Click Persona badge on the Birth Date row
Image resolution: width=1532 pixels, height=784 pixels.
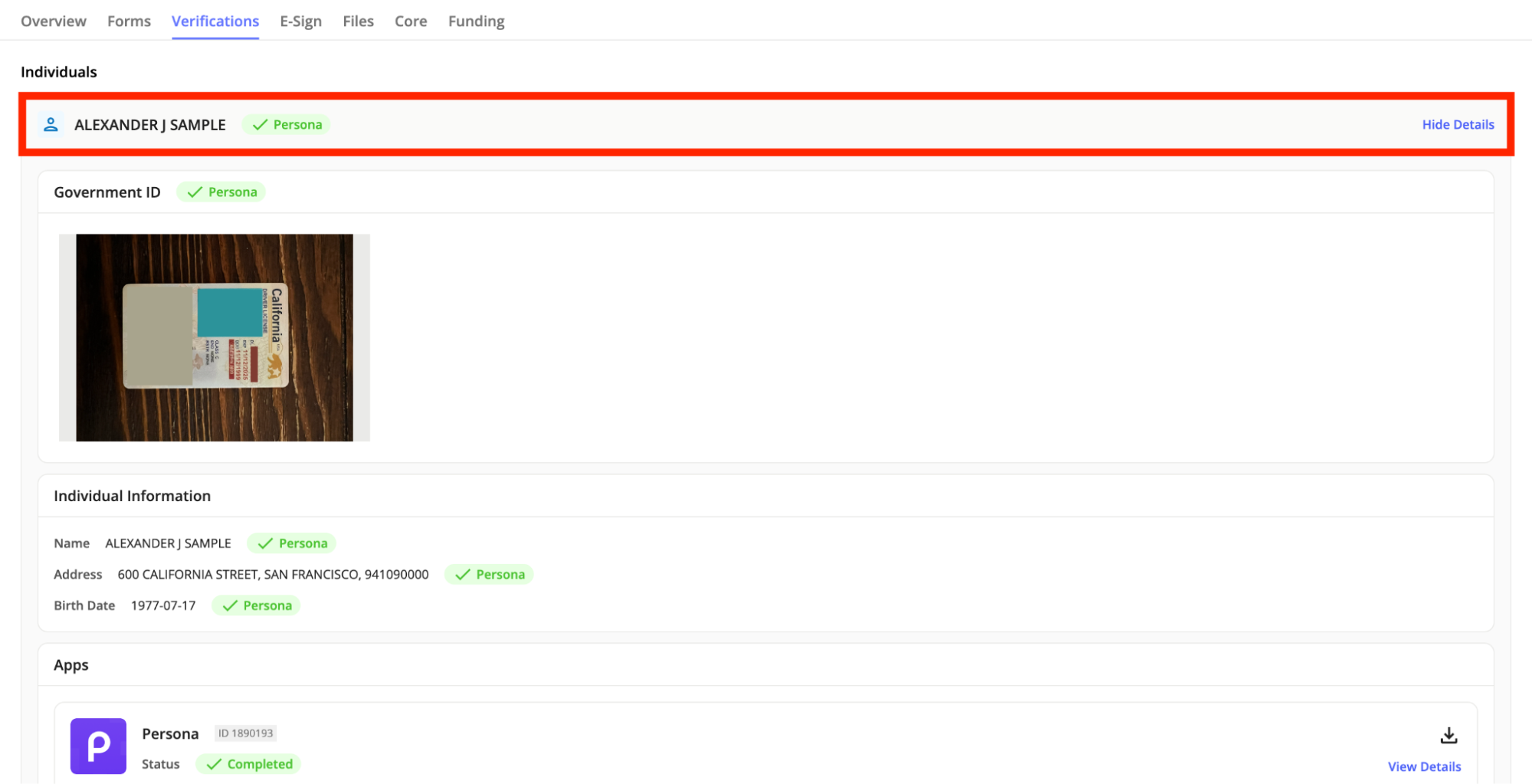(256, 605)
